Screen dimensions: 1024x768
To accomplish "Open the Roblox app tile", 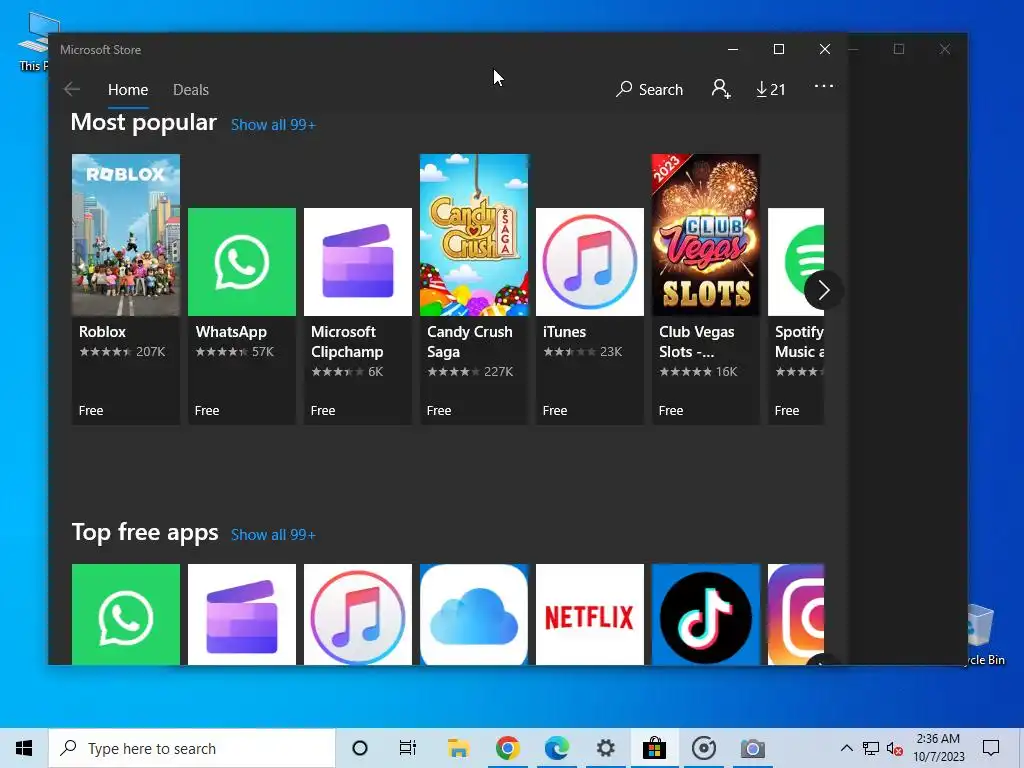I will click(x=126, y=289).
